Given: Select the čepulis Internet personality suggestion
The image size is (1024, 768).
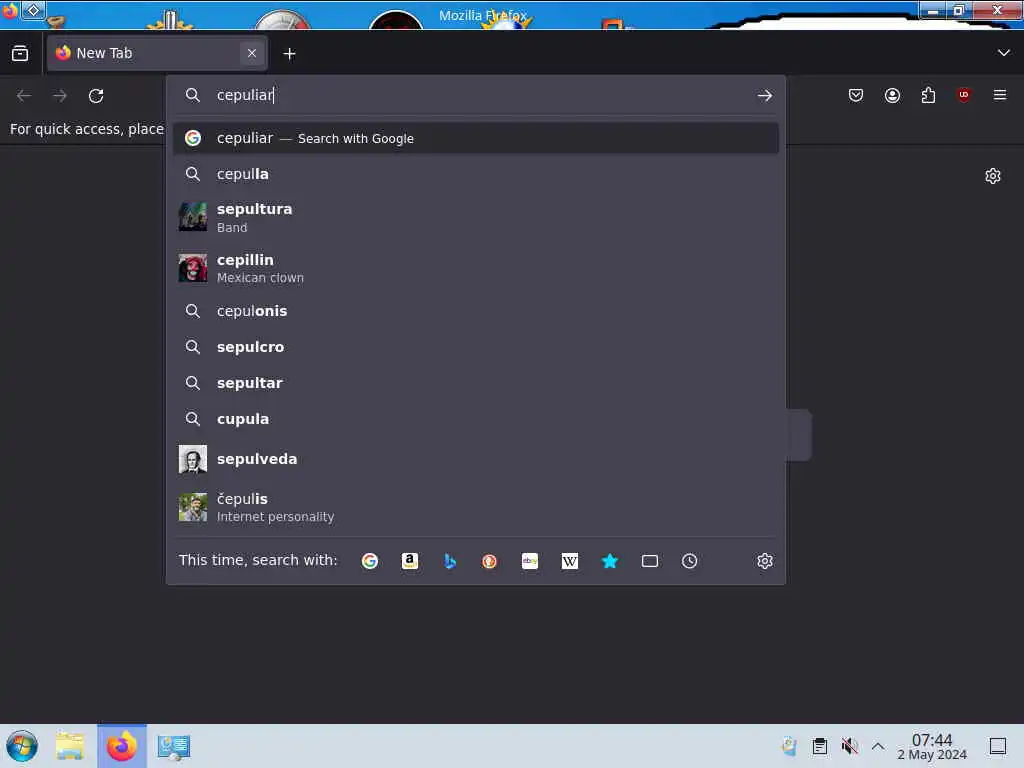Looking at the screenshot, I should tap(475, 507).
